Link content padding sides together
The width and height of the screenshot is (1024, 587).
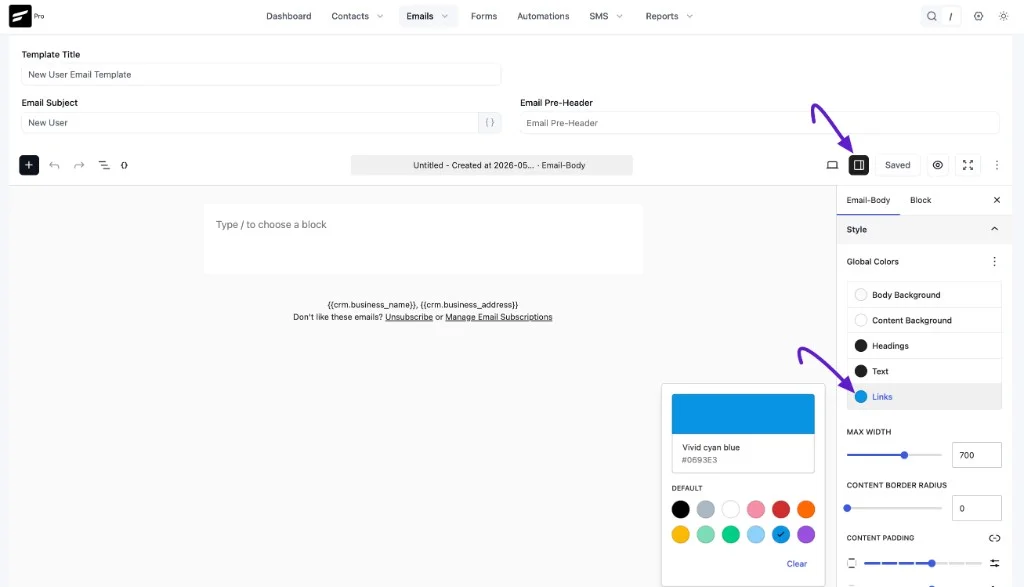(x=995, y=538)
